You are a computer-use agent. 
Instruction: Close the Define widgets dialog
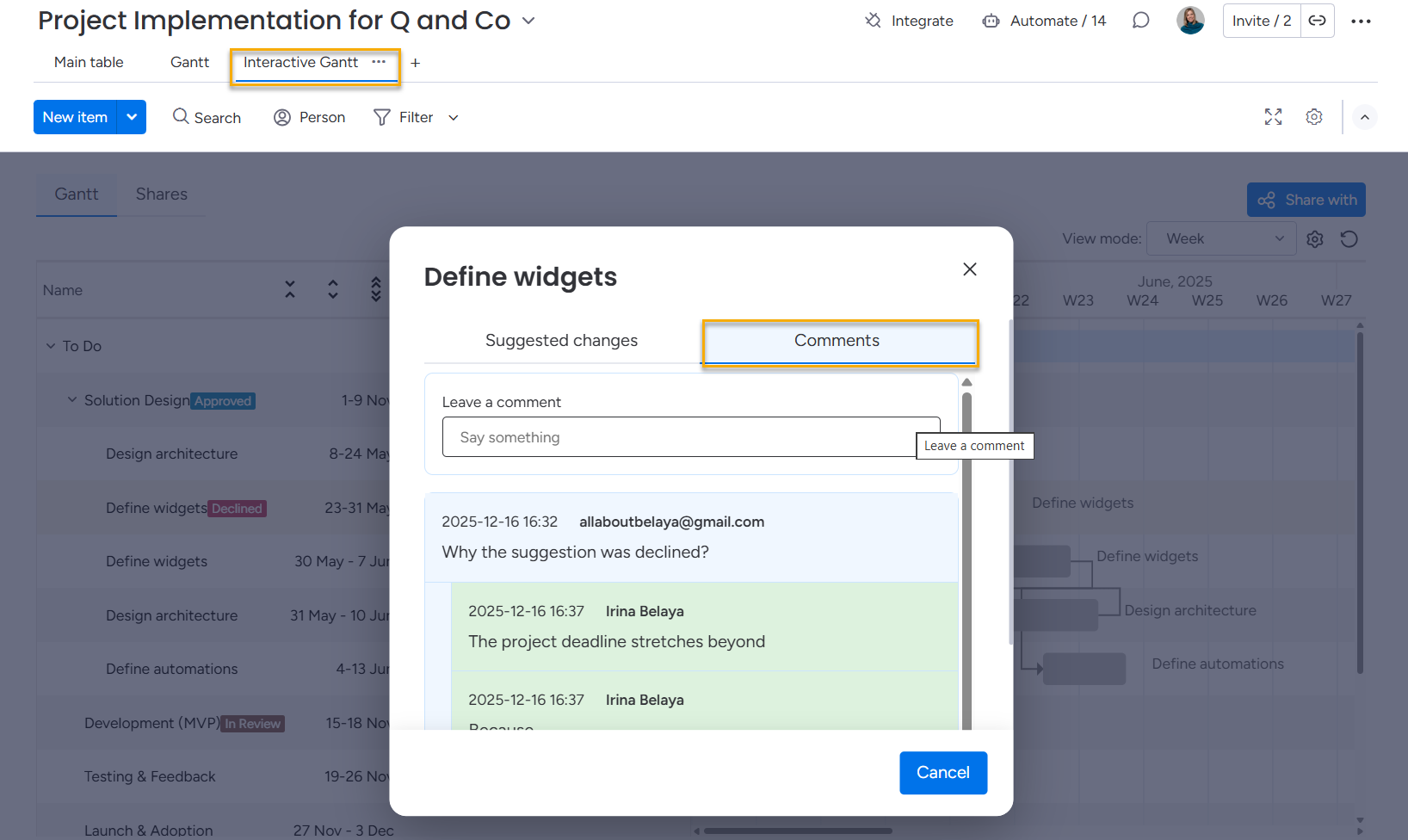[x=969, y=269]
